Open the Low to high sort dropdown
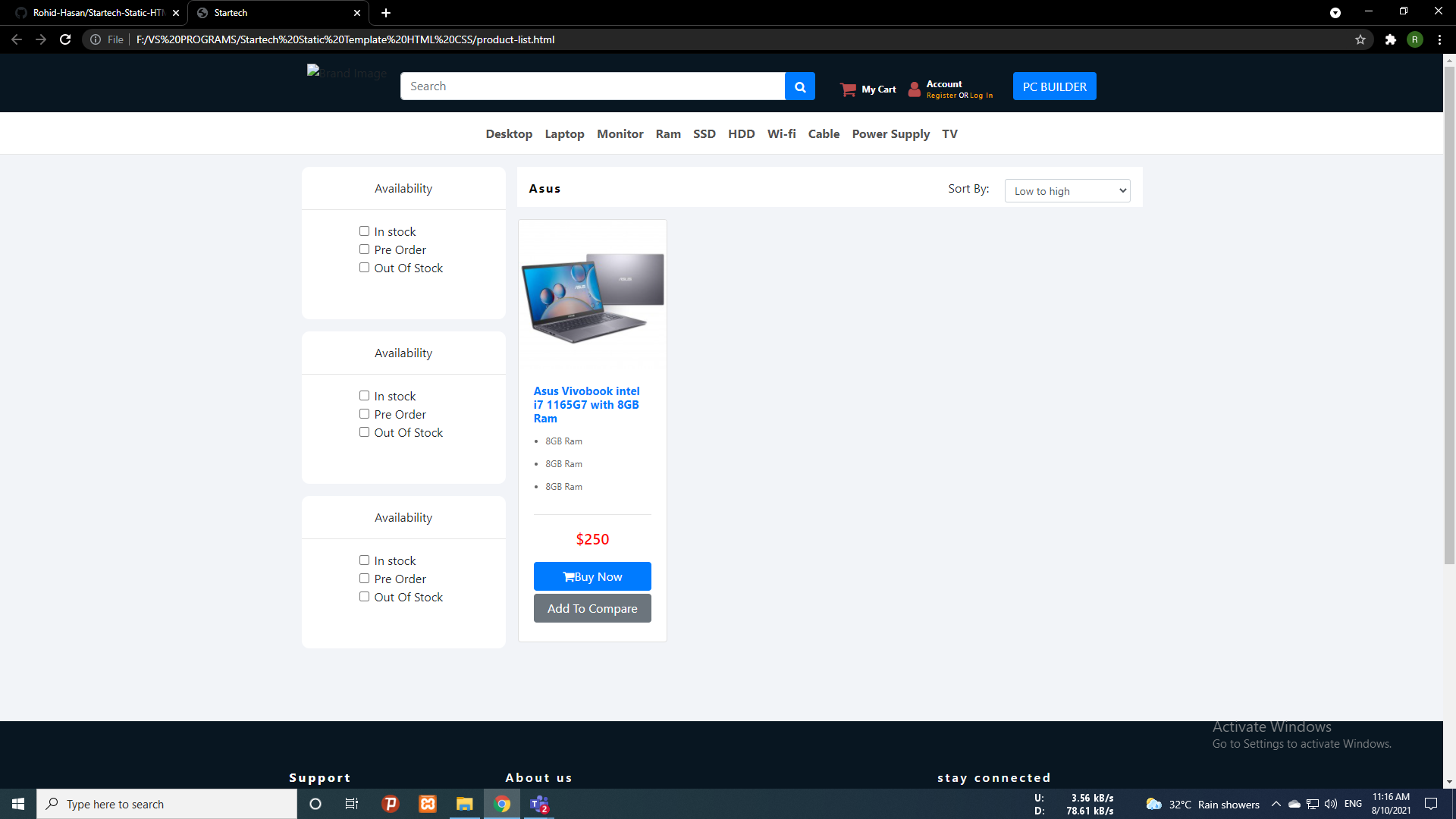 click(1067, 190)
